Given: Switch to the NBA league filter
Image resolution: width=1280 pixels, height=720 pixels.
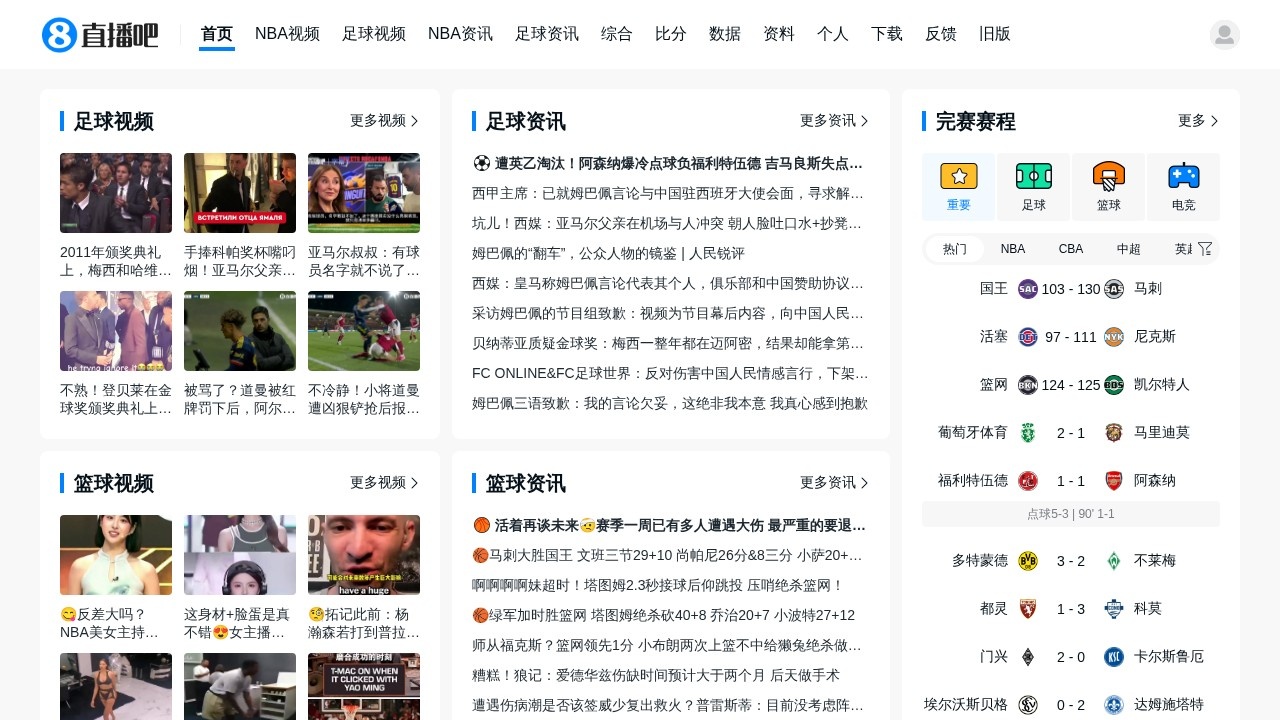Looking at the screenshot, I should 1013,249.
